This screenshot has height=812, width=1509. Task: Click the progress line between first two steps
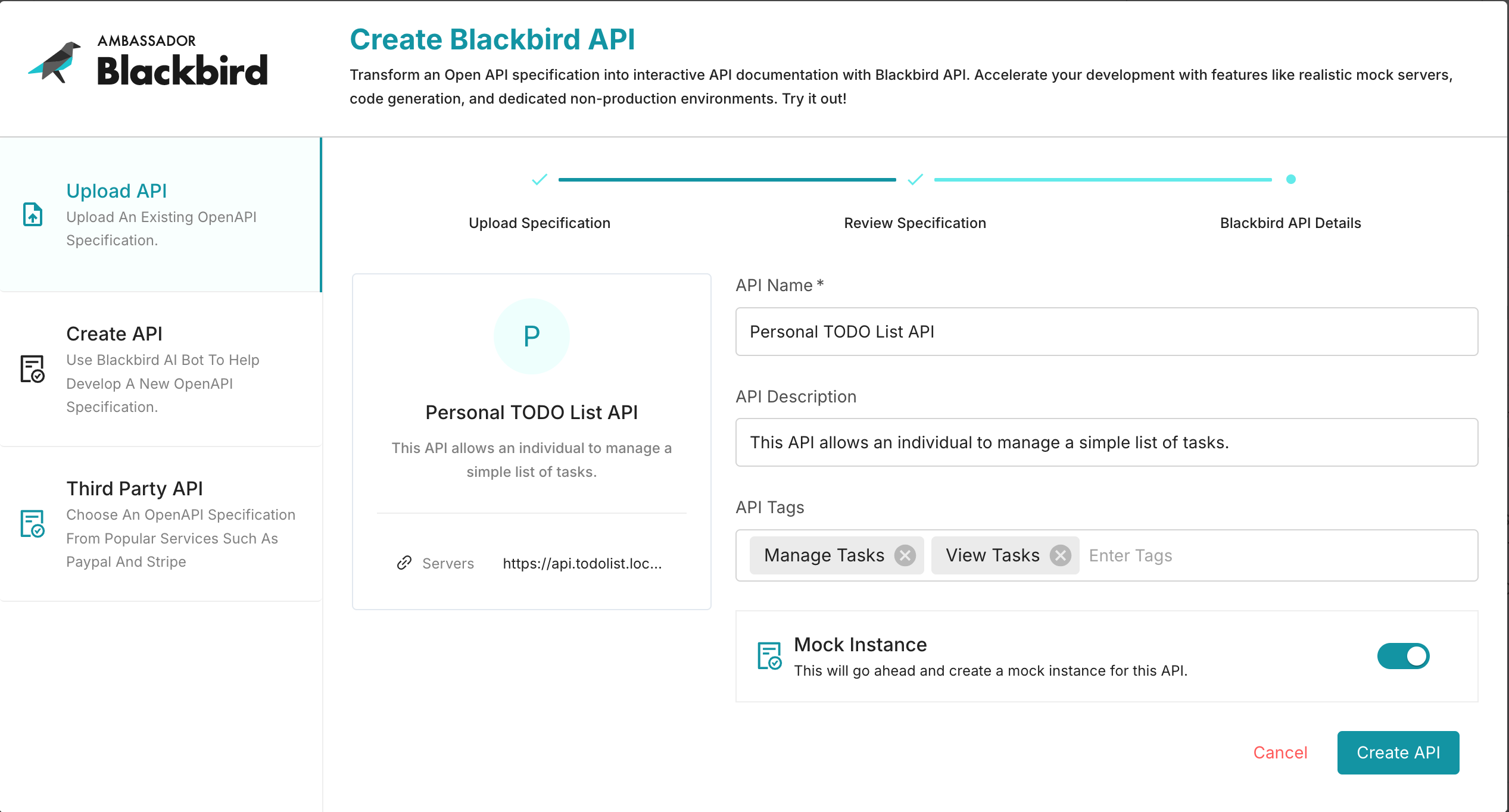pos(727,179)
